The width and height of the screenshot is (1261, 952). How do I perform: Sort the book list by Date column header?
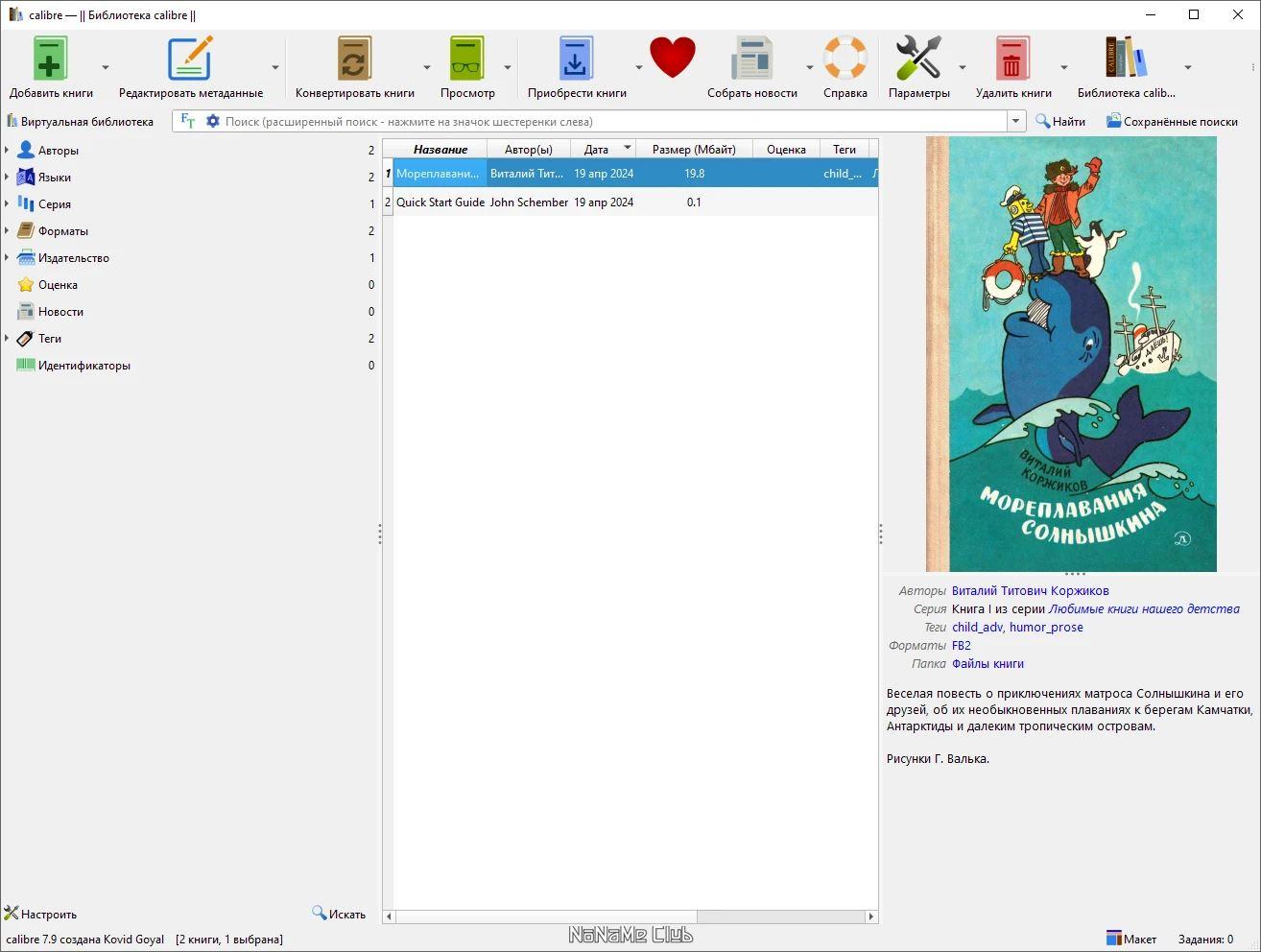click(596, 149)
